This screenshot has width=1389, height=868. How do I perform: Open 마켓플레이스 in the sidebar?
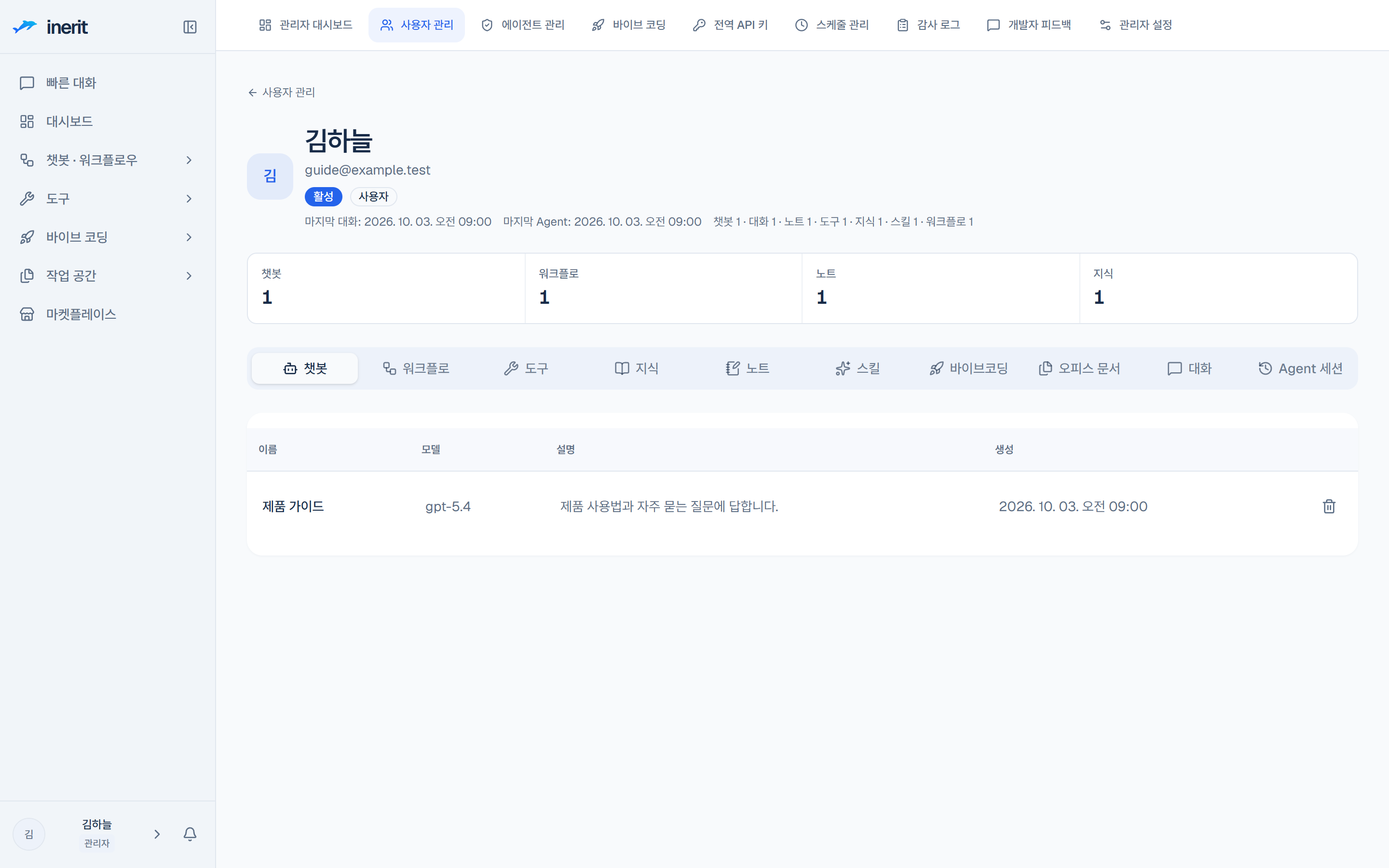click(108, 314)
